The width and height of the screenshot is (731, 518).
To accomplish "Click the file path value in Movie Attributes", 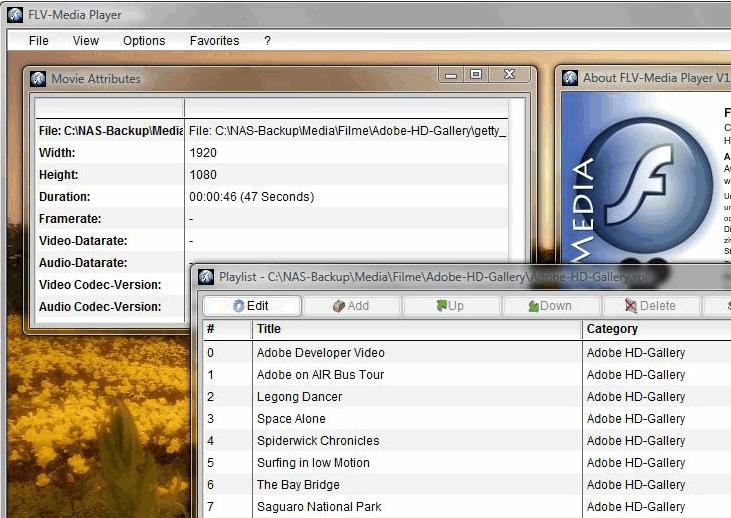I will 347,131.
